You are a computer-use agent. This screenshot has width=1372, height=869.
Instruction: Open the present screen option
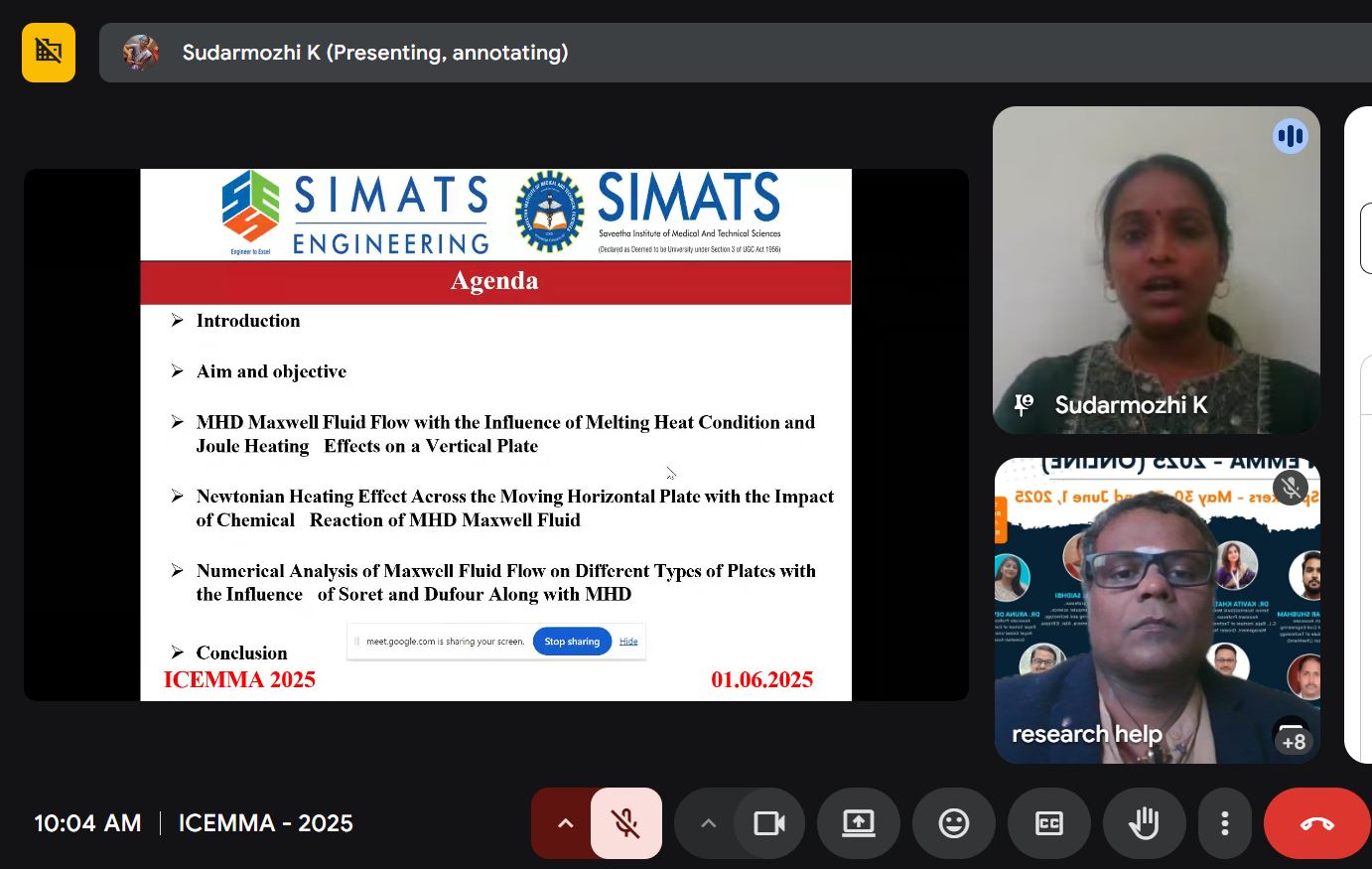click(859, 823)
